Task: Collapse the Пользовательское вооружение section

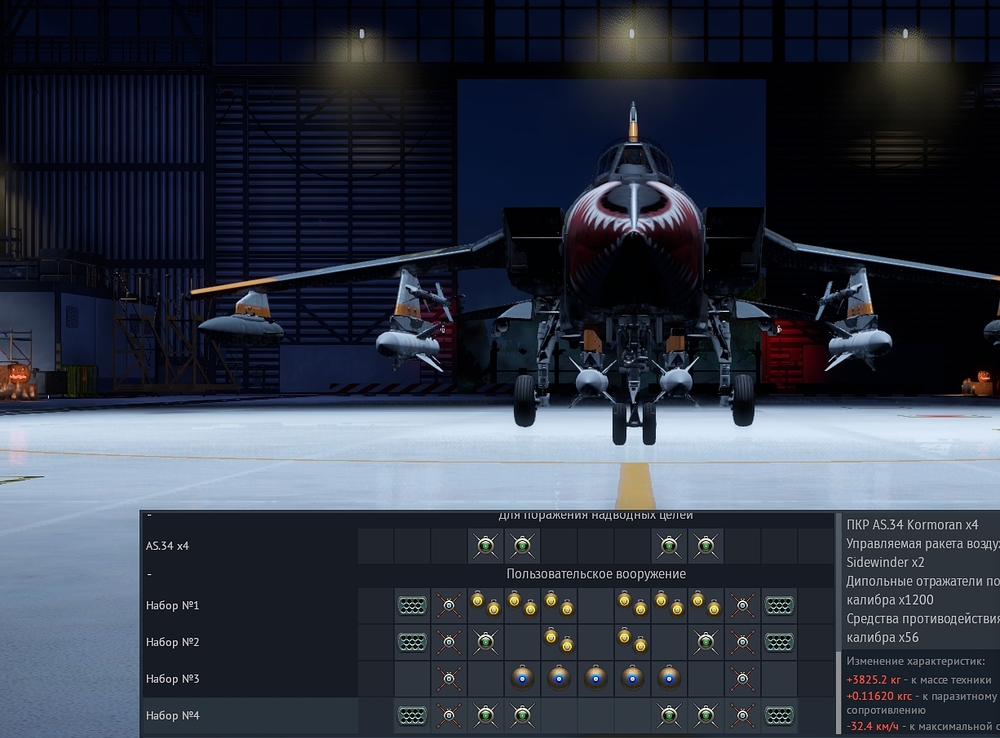Action: coord(149,574)
